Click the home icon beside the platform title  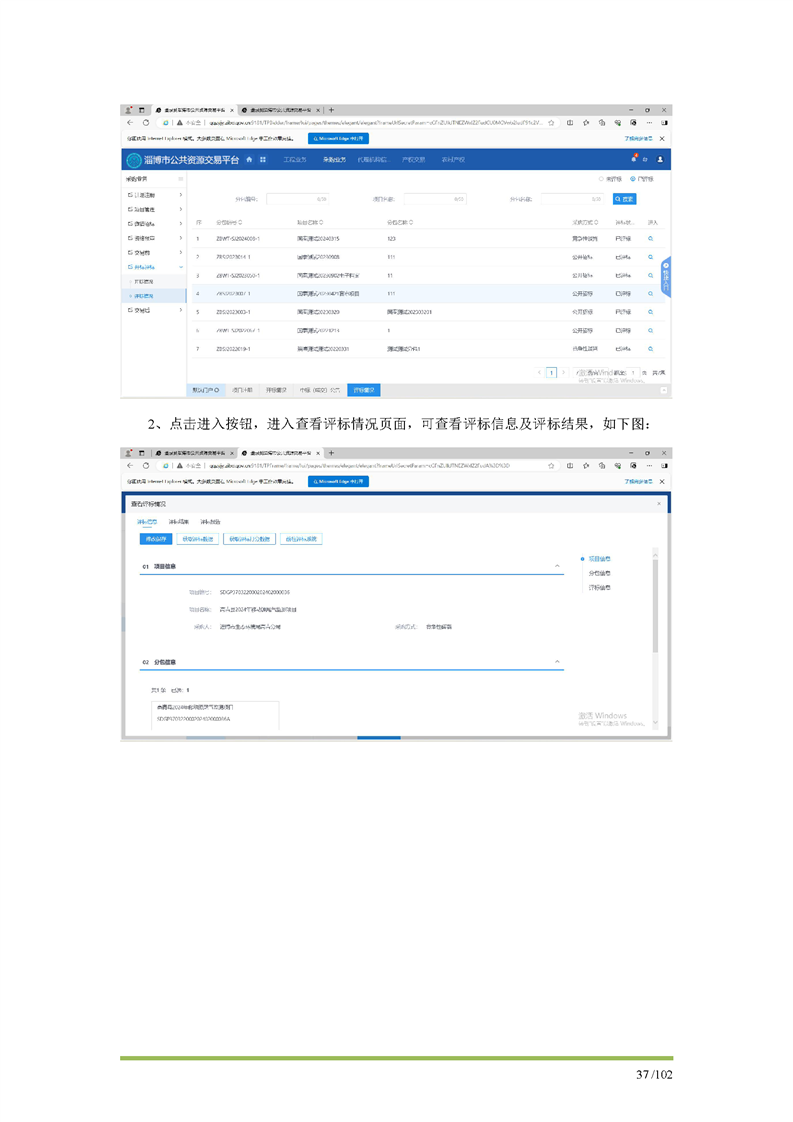click(x=249, y=159)
